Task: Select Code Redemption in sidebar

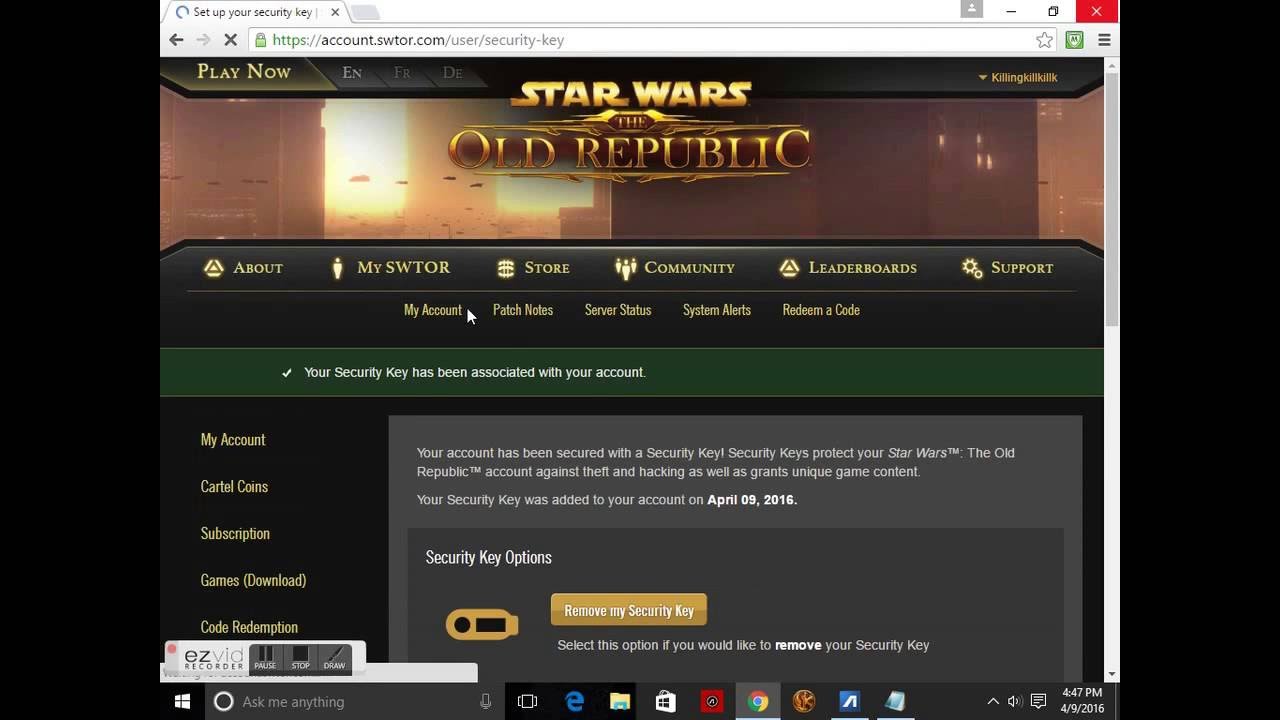Action: [x=249, y=628]
